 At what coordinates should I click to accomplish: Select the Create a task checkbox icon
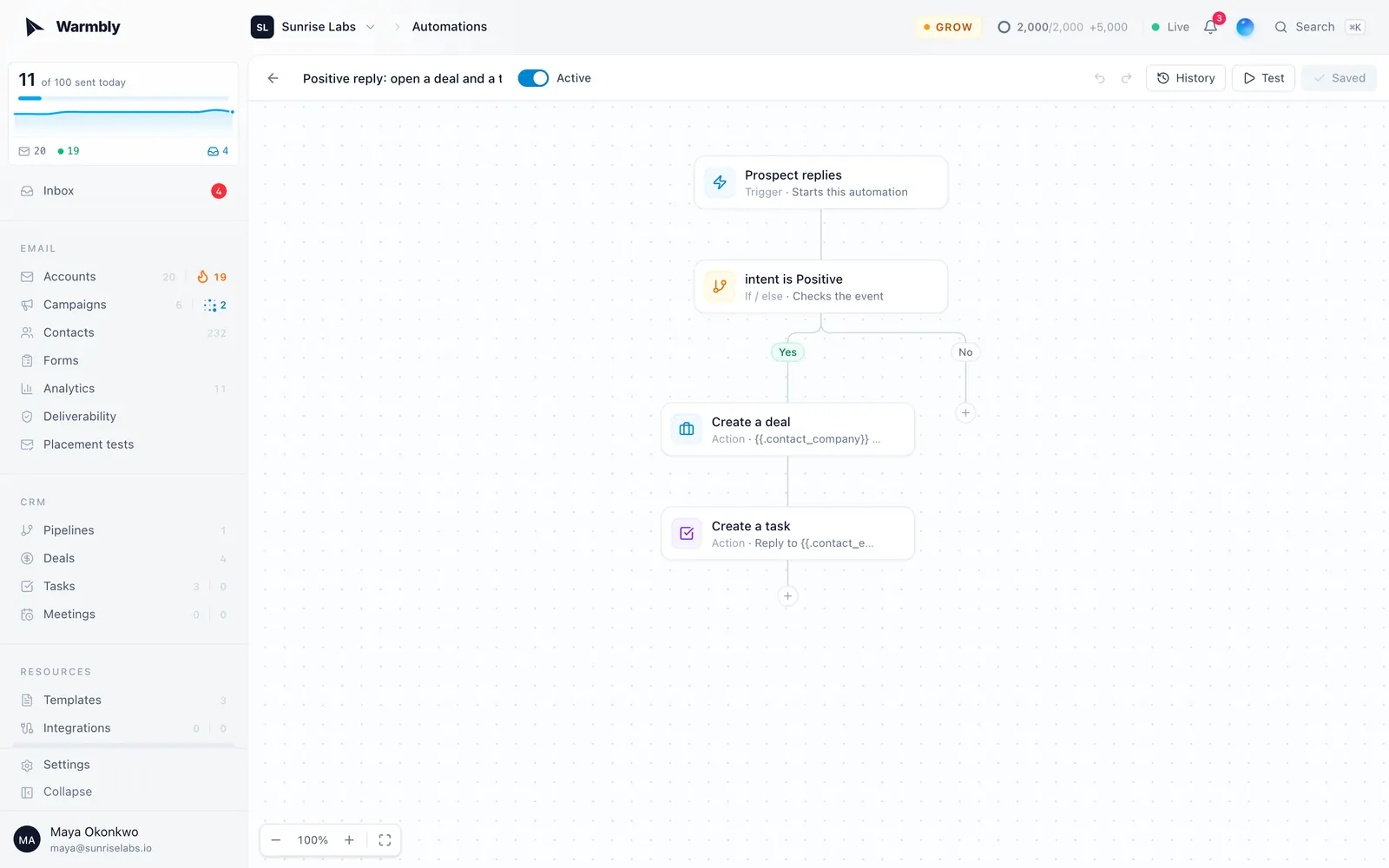(x=687, y=533)
